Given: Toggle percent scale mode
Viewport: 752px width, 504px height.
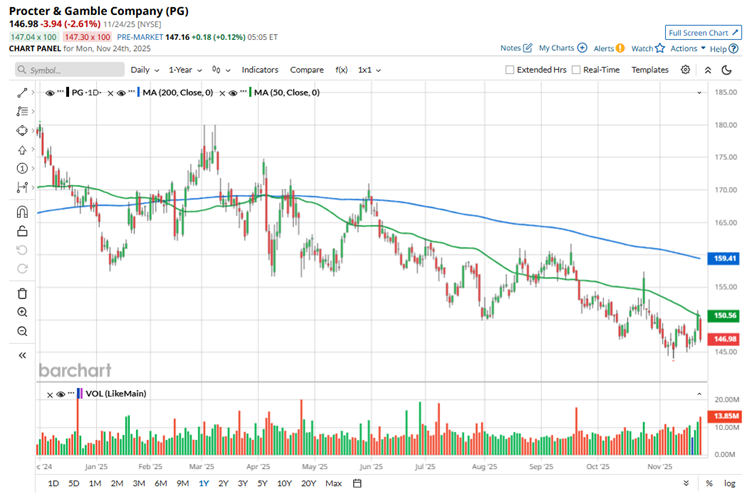Looking at the screenshot, I should 709,483.
